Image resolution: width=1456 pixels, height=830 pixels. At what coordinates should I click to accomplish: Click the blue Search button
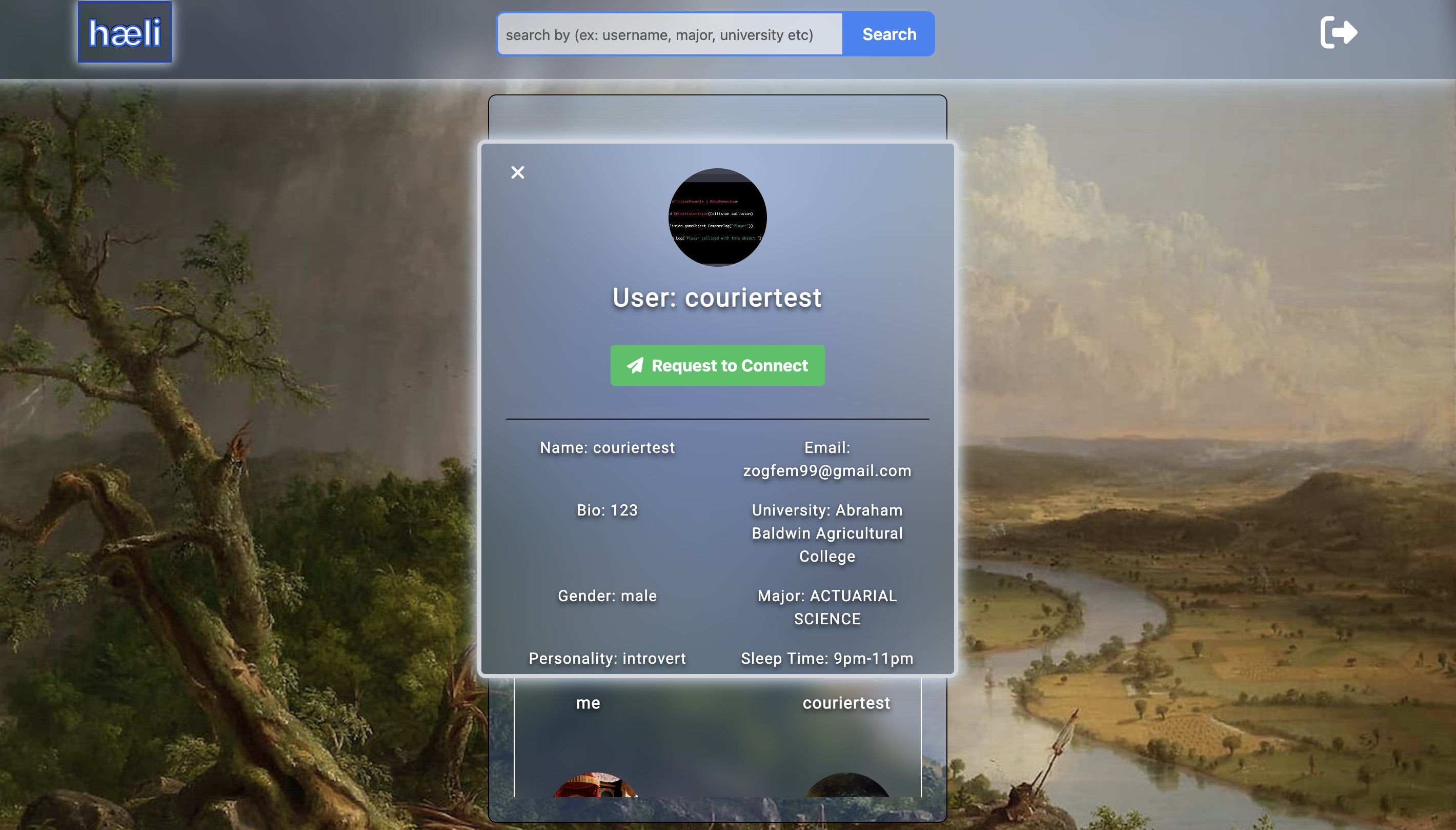coord(888,34)
